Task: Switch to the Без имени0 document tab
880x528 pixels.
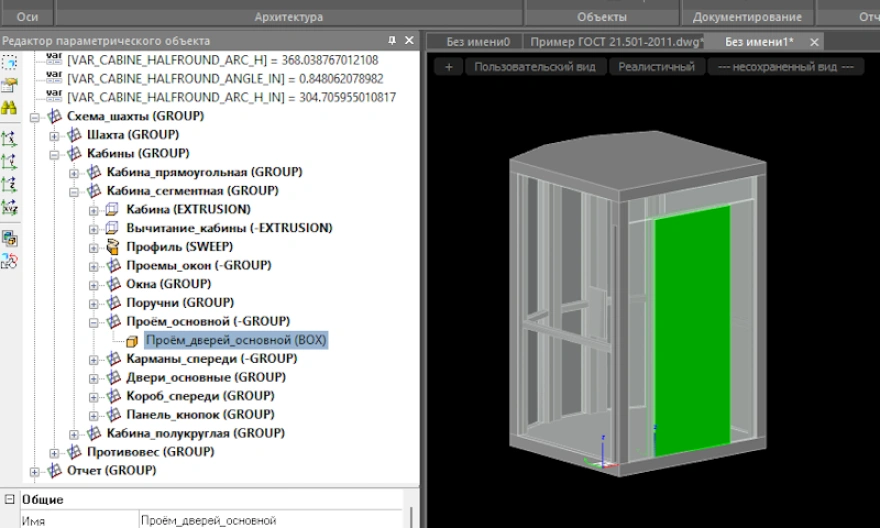Action: tap(477, 42)
